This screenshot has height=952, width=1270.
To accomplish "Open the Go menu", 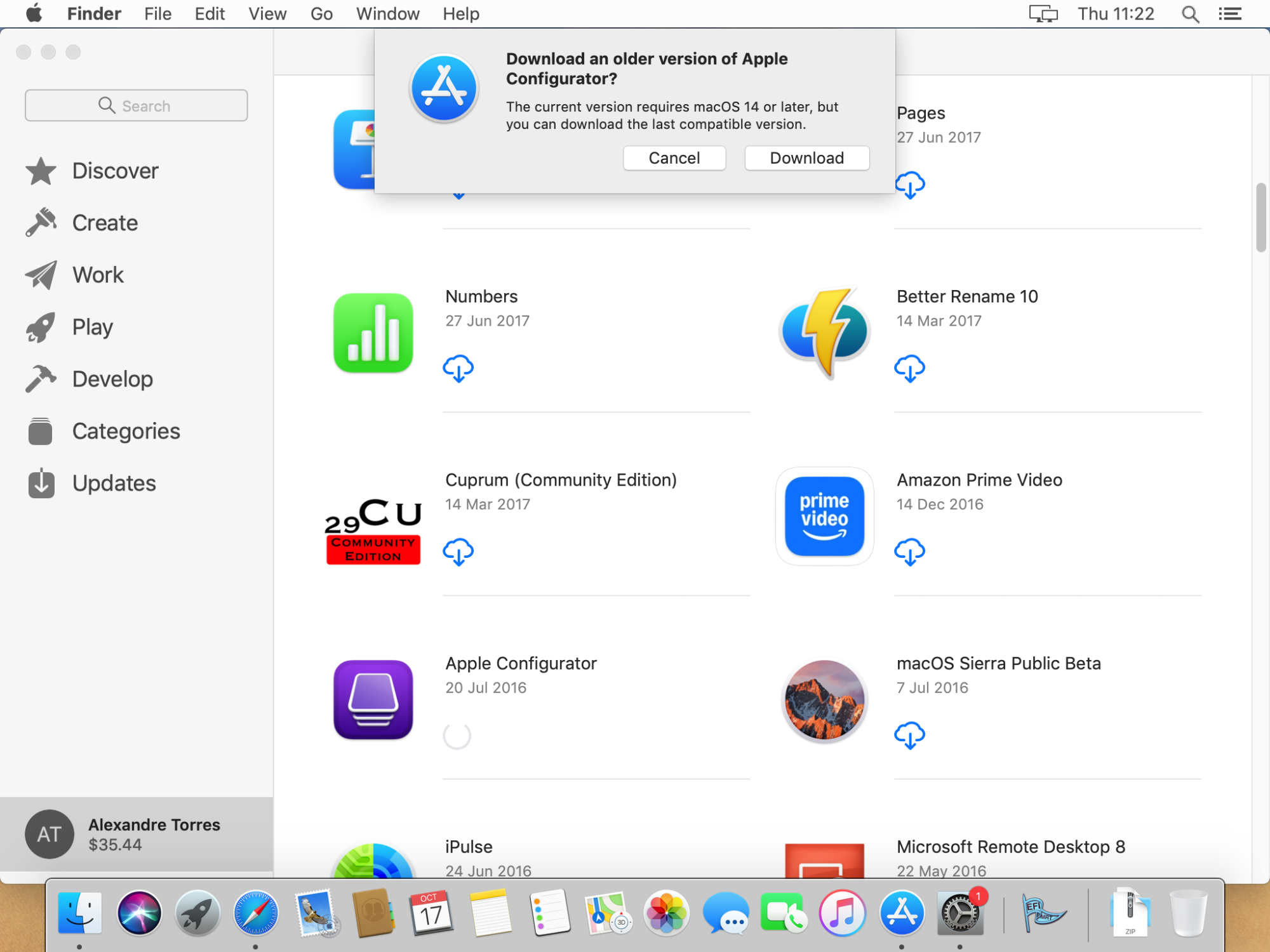I will click(x=321, y=13).
